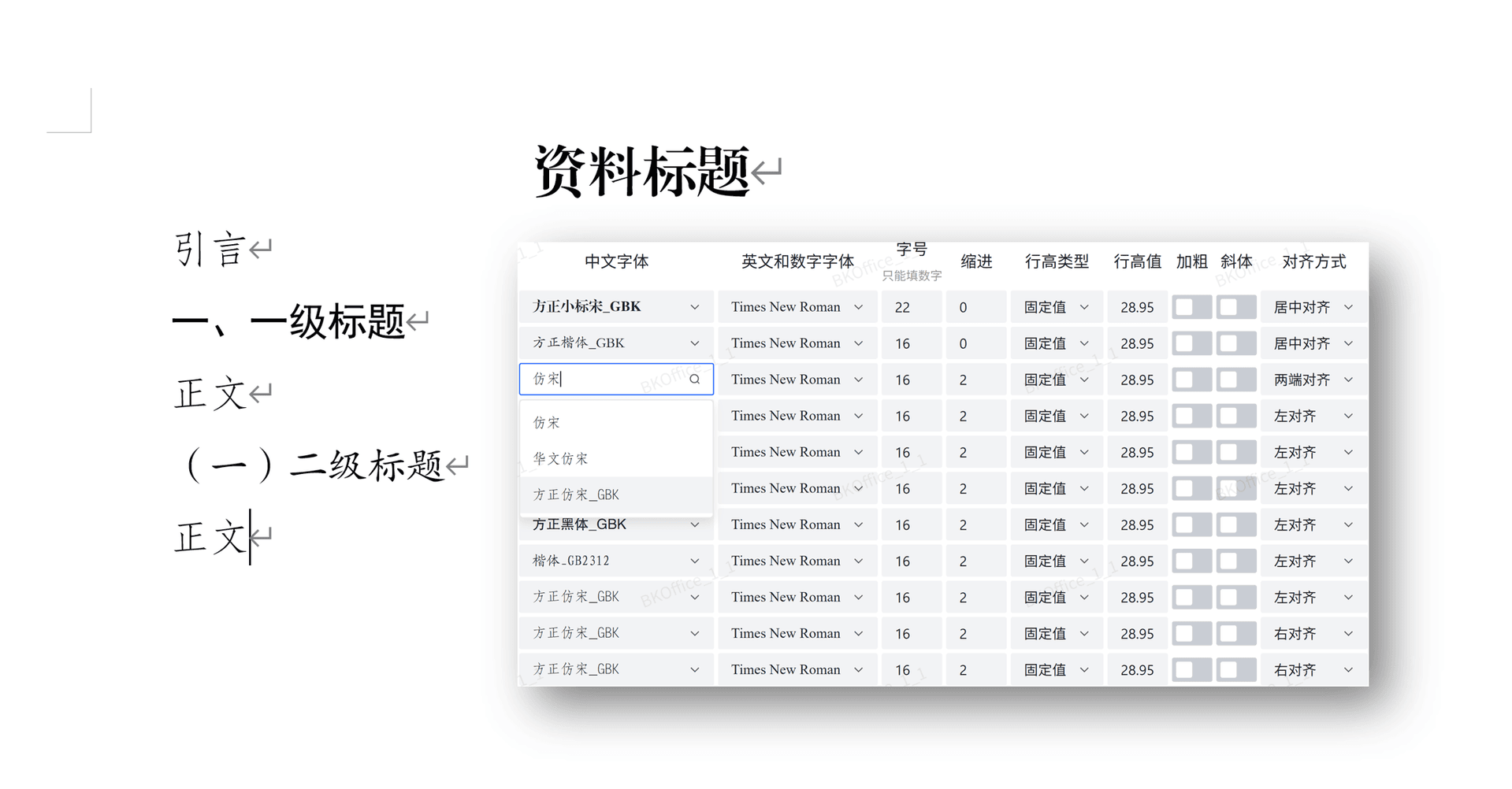Click the chevron icon beside 方正楷体_GBK
The height and width of the screenshot is (789, 1512).
click(694, 343)
